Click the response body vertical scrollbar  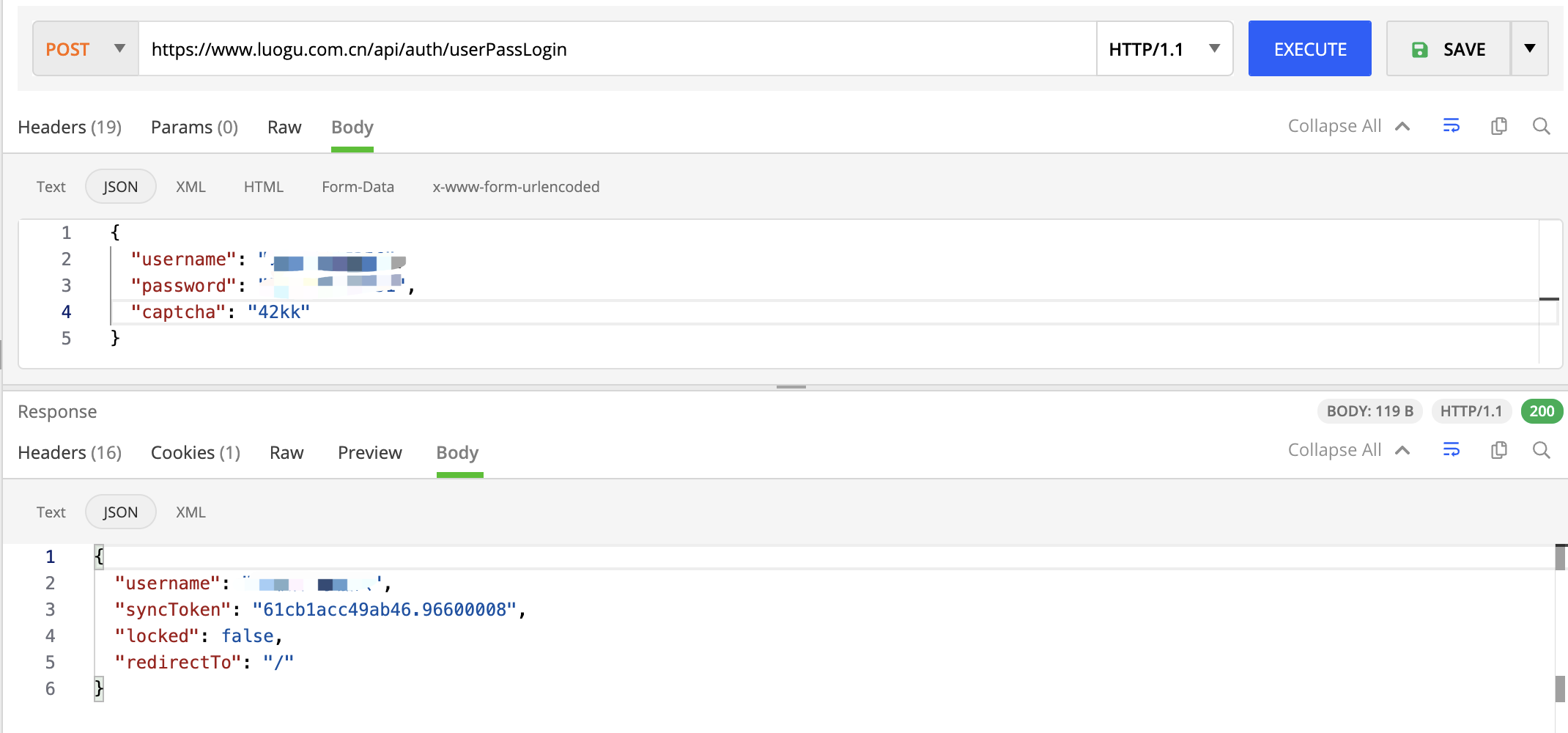1561,623
